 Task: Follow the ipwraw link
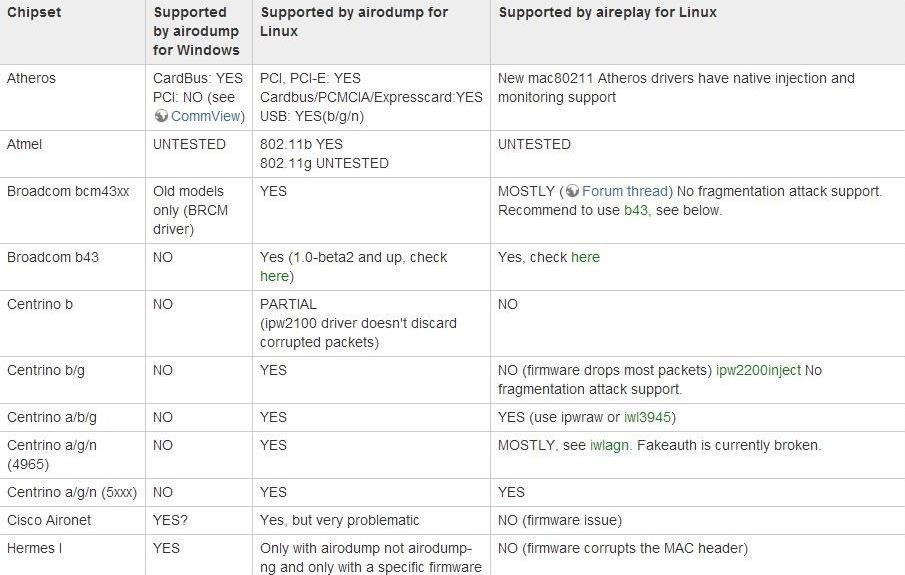[x=586, y=417]
